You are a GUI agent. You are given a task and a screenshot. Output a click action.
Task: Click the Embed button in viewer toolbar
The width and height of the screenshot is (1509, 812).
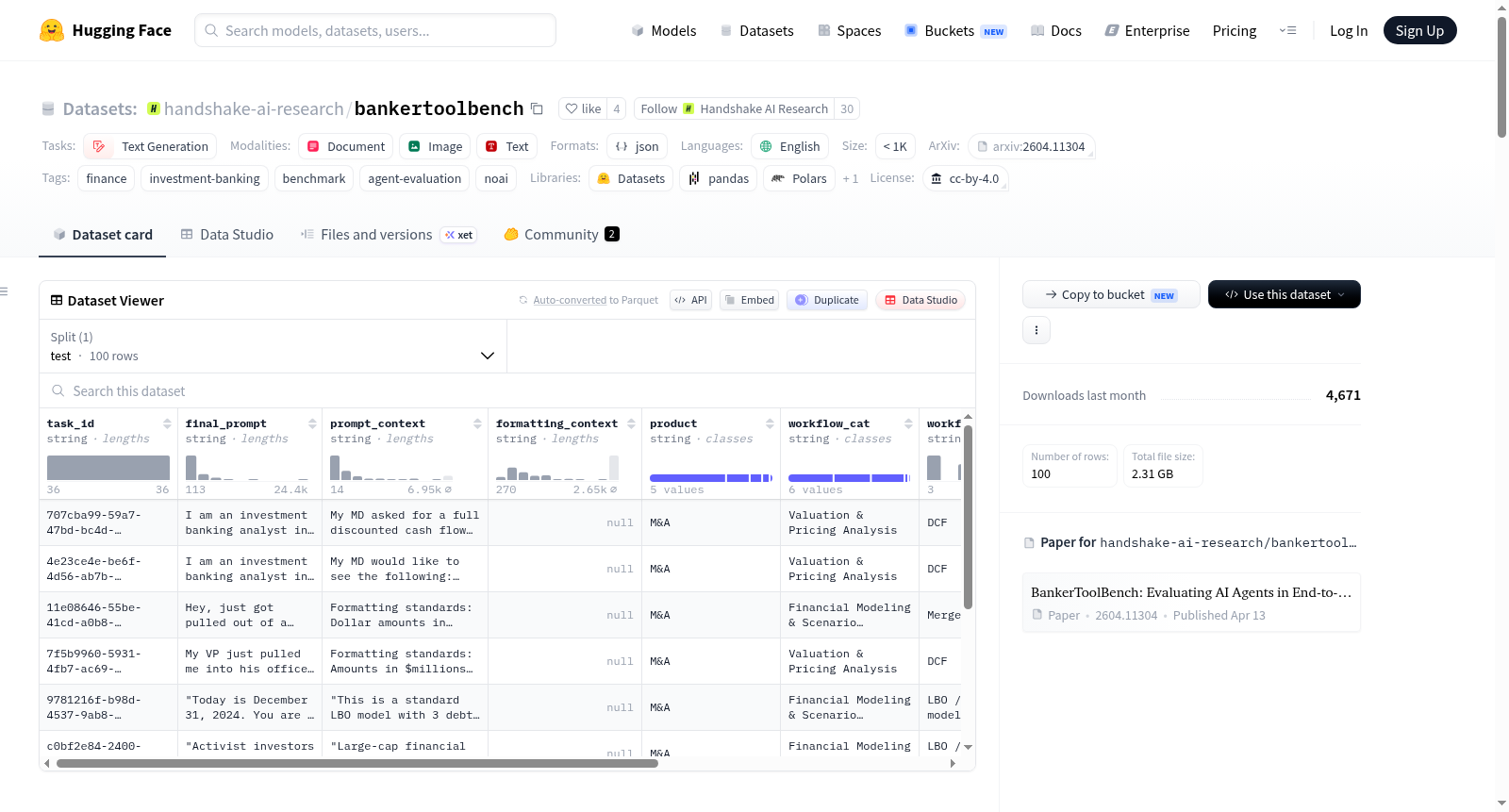pyautogui.click(x=749, y=300)
